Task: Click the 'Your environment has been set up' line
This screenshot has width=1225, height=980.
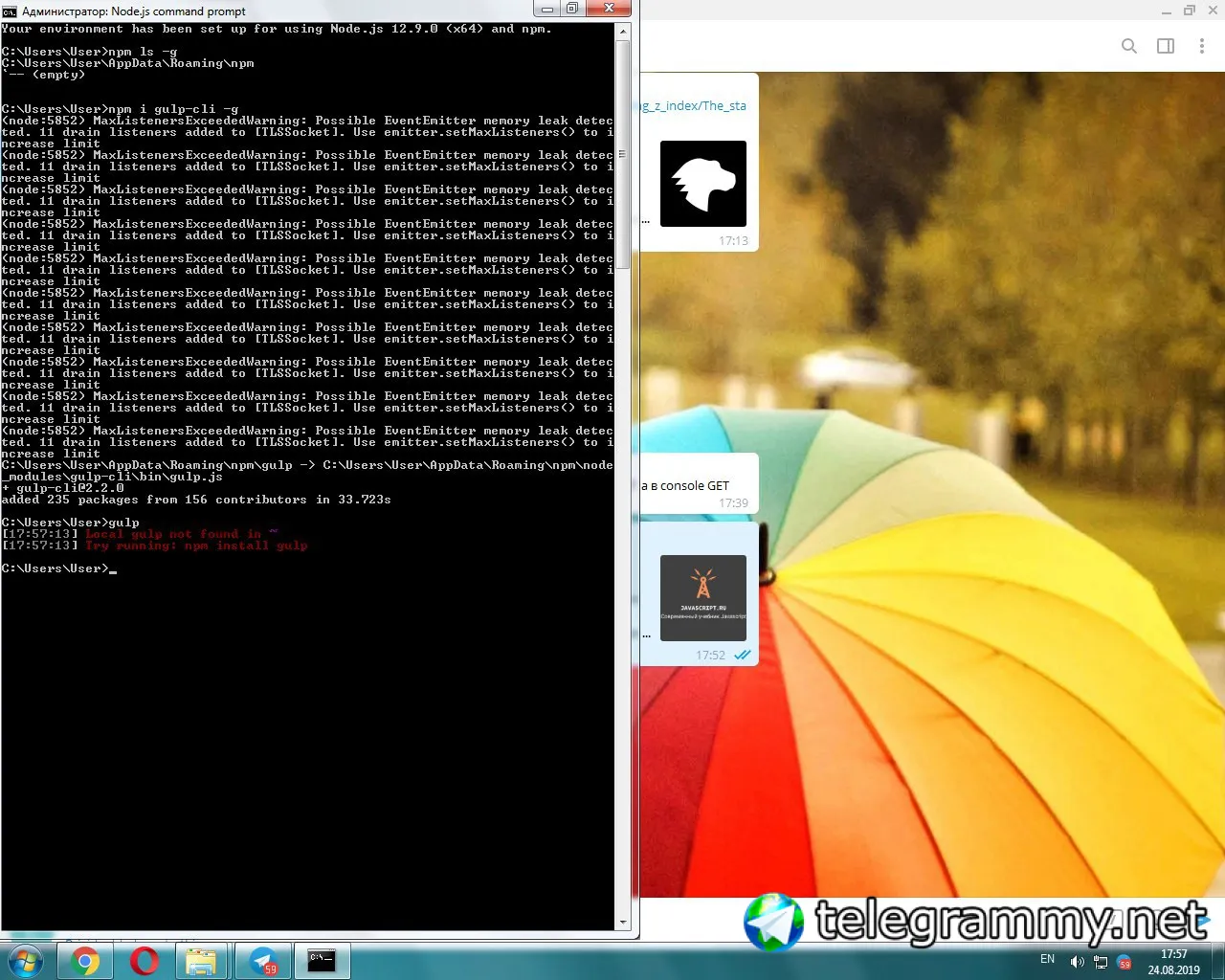Action: point(277,29)
